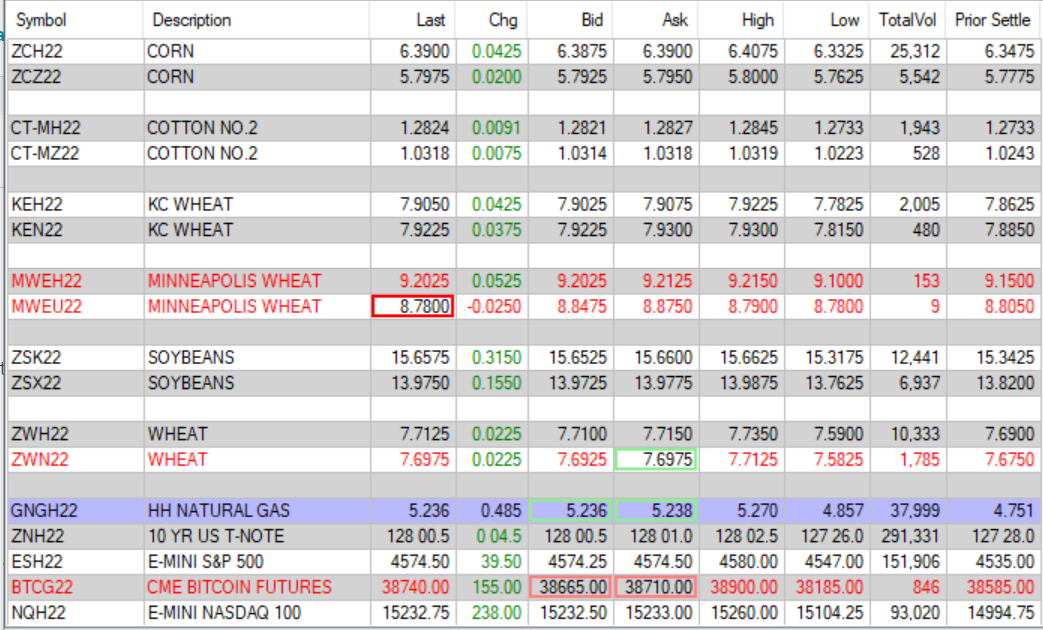
Task: Click the red-boxed 8.7800 Last price for MWEU22
Action: [413, 306]
